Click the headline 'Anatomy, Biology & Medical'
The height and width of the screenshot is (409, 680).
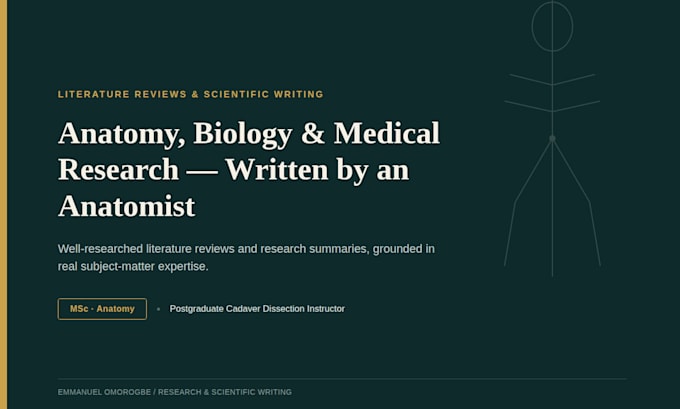coord(249,133)
